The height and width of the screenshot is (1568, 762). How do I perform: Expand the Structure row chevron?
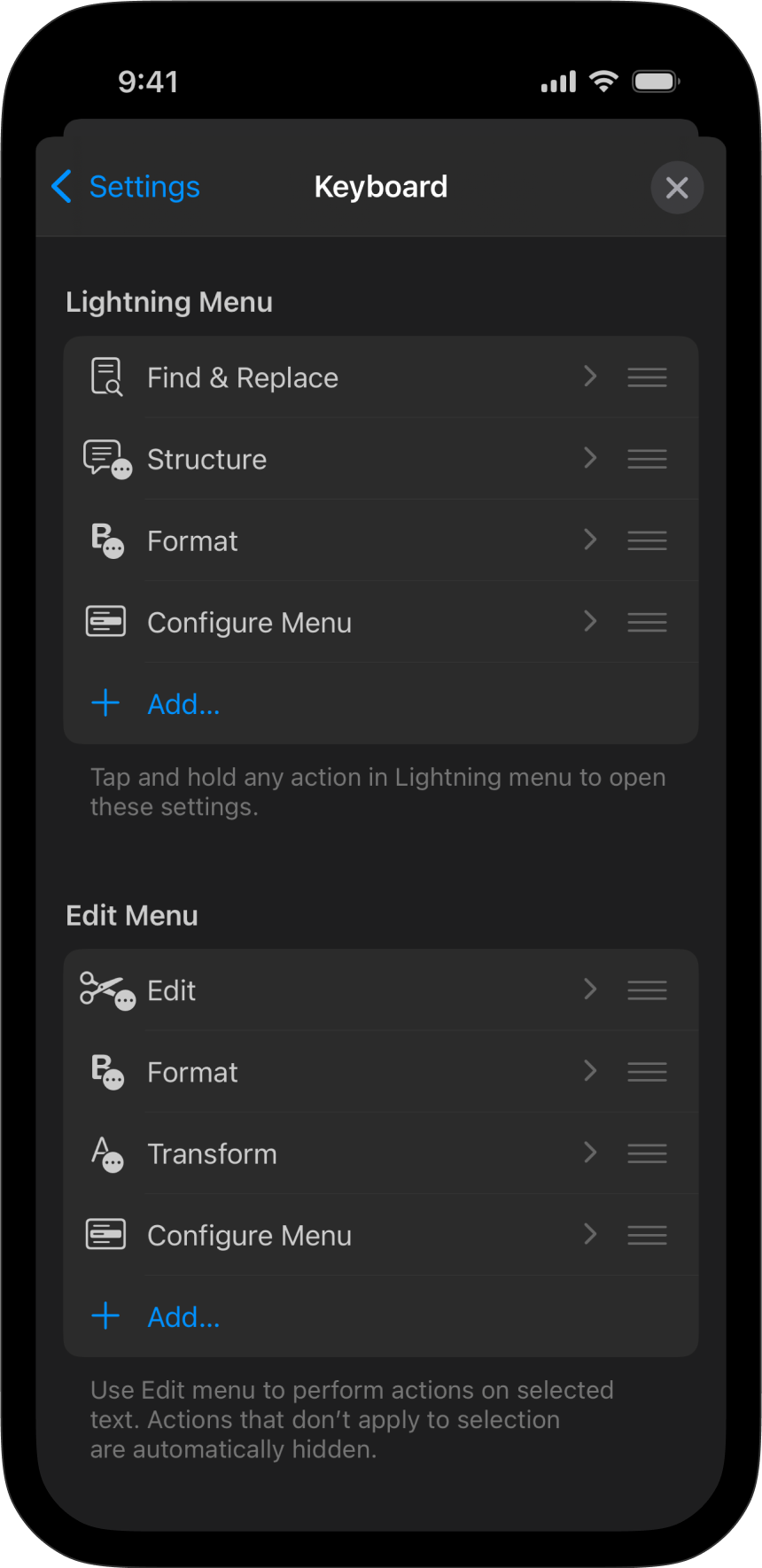click(x=590, y=458)
